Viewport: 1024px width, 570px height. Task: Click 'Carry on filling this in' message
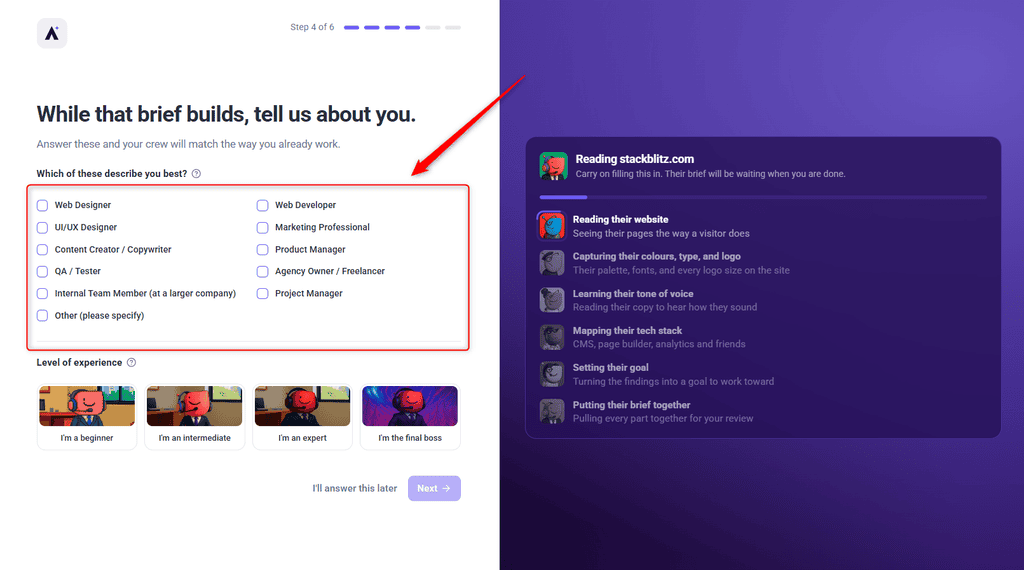point(711,174)
